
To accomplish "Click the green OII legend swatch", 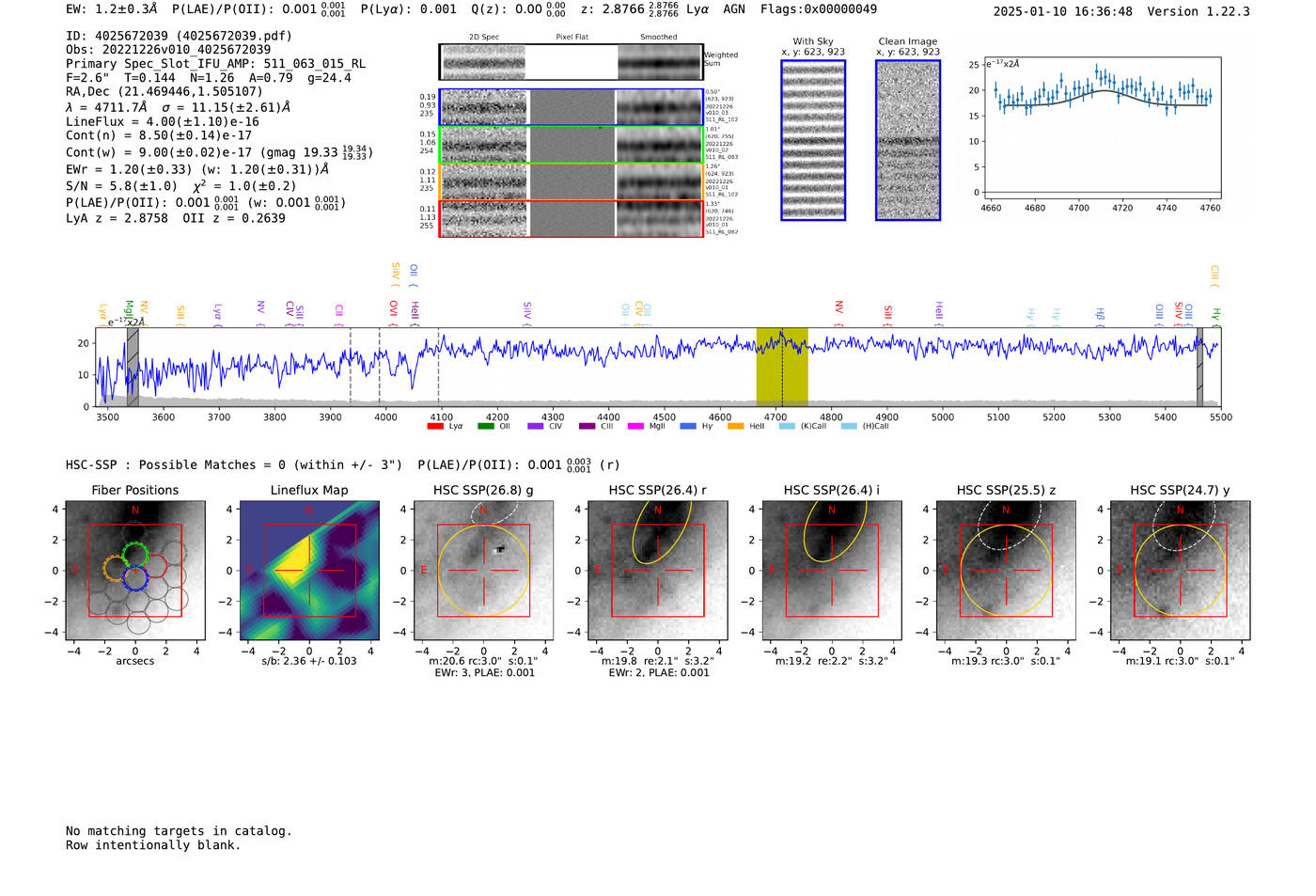I will pos(485,426).
